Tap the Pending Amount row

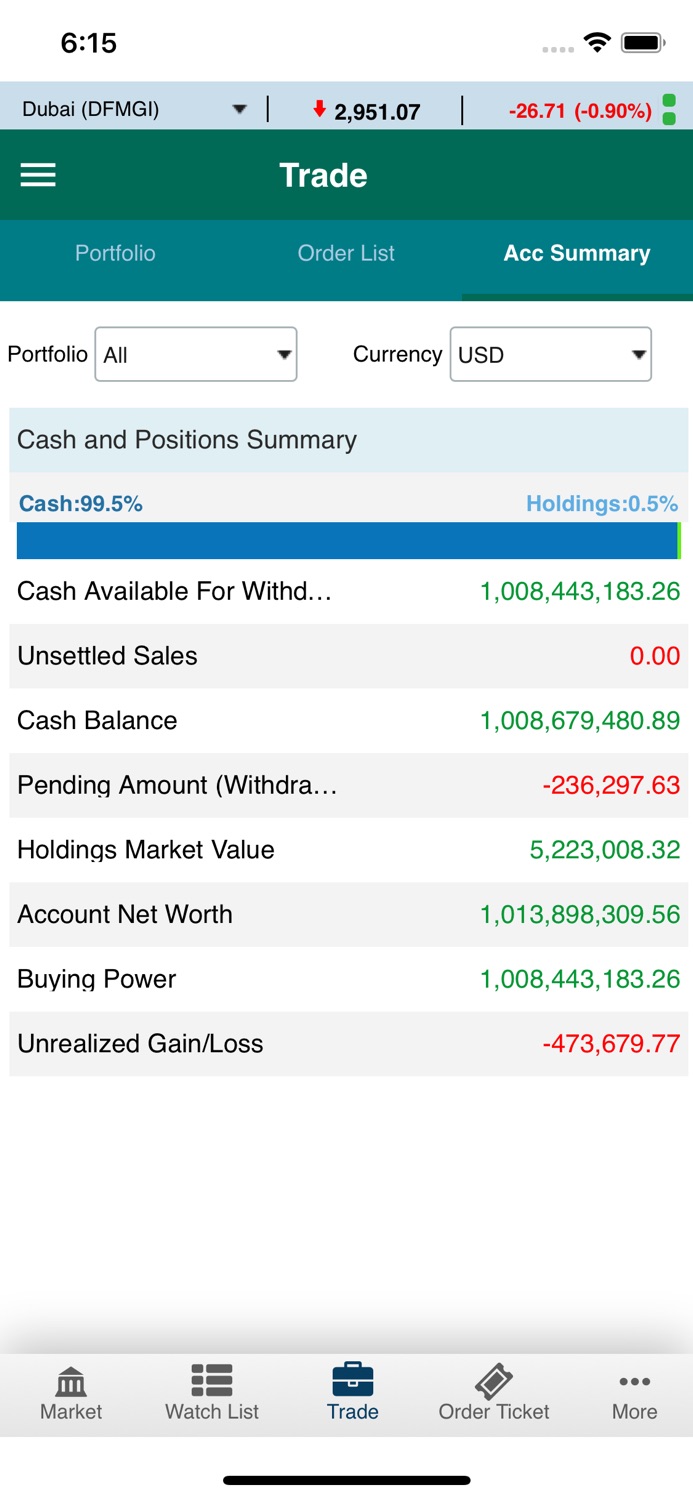pyautogui.click(x=349, y=785)
